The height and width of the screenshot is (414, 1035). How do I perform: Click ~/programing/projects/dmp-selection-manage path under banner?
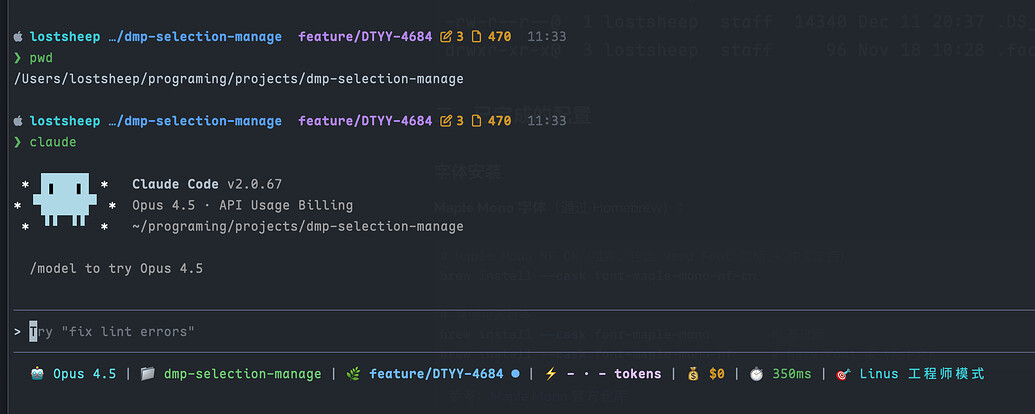298,226
